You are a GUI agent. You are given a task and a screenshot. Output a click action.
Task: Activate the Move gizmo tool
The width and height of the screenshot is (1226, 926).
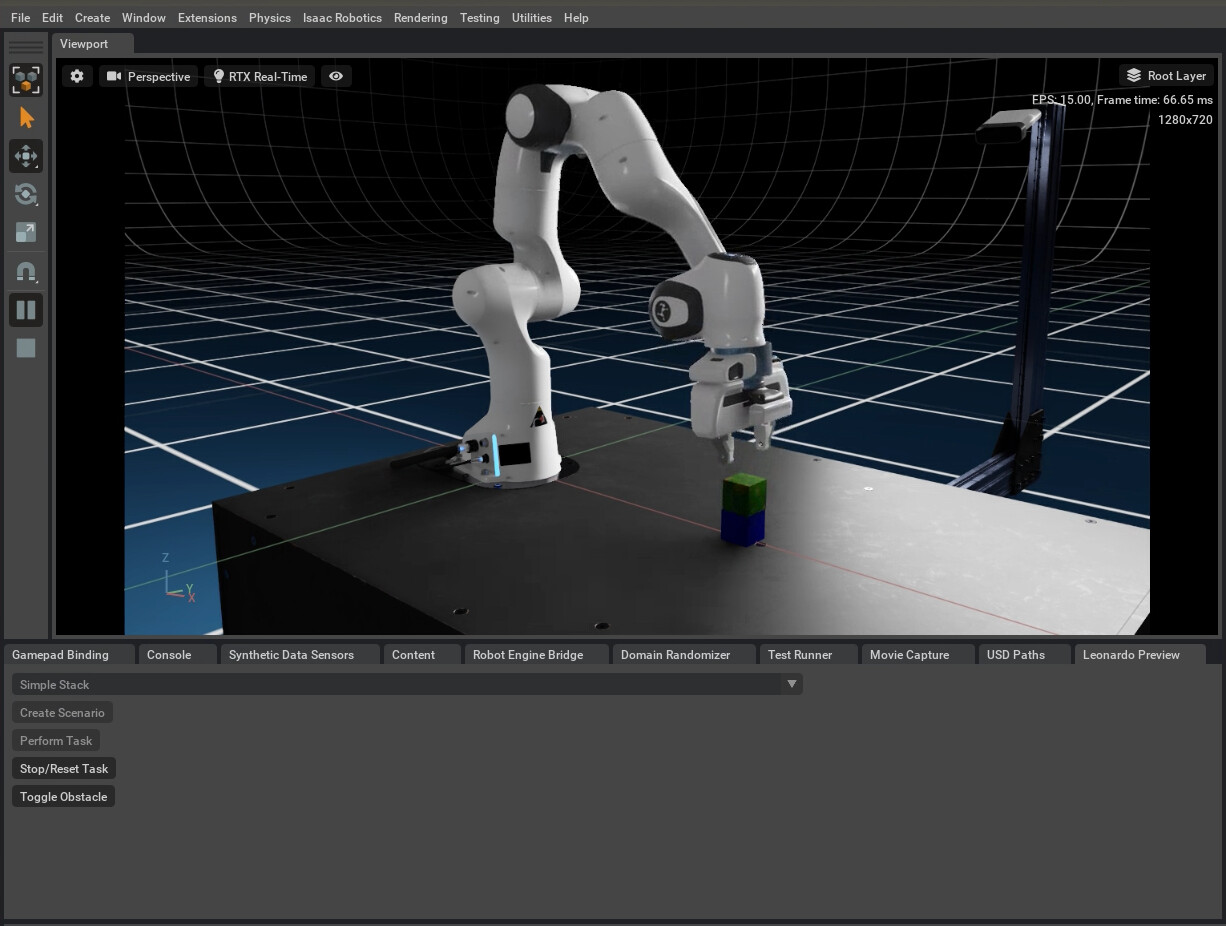pyautogui.click(x=26, y=156)
